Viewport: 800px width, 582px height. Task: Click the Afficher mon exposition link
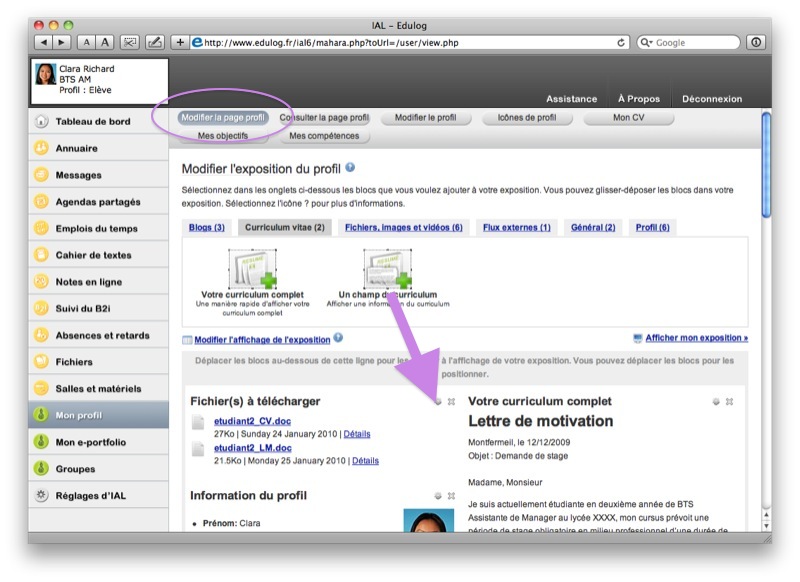coord(696,339)
